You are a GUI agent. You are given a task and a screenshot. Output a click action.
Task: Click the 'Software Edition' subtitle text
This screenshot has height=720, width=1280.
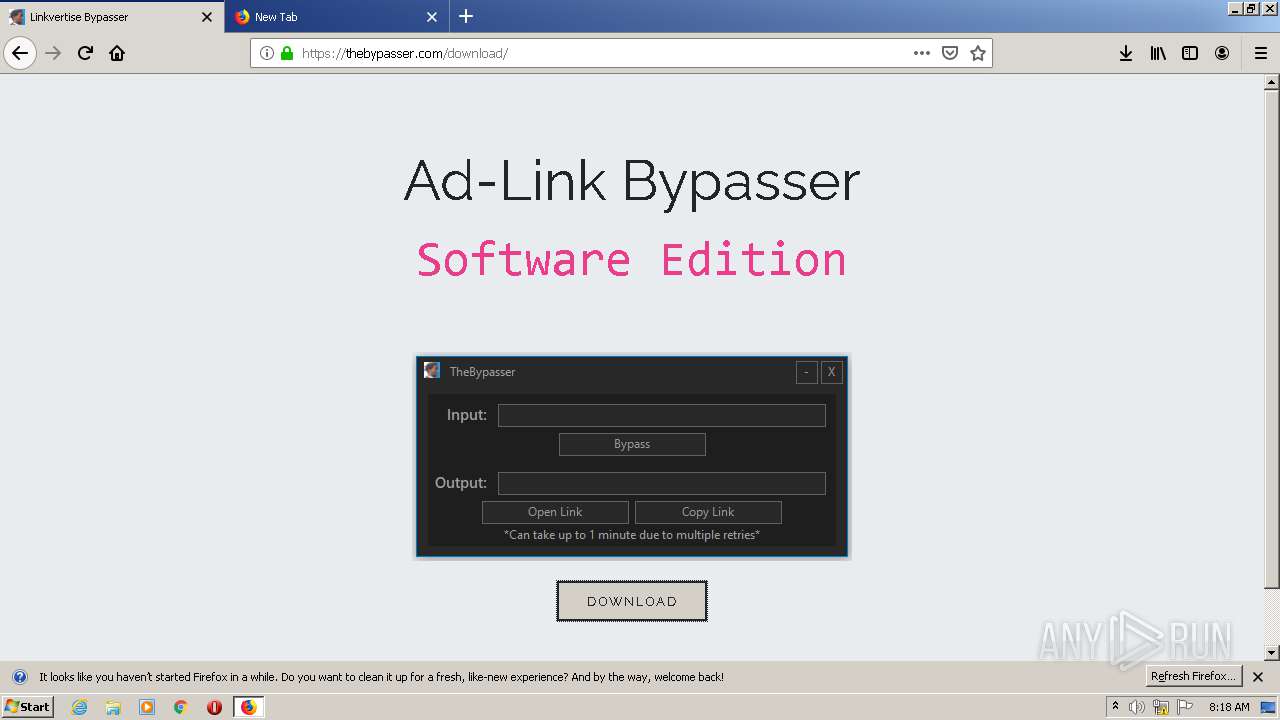click(632, 259)
